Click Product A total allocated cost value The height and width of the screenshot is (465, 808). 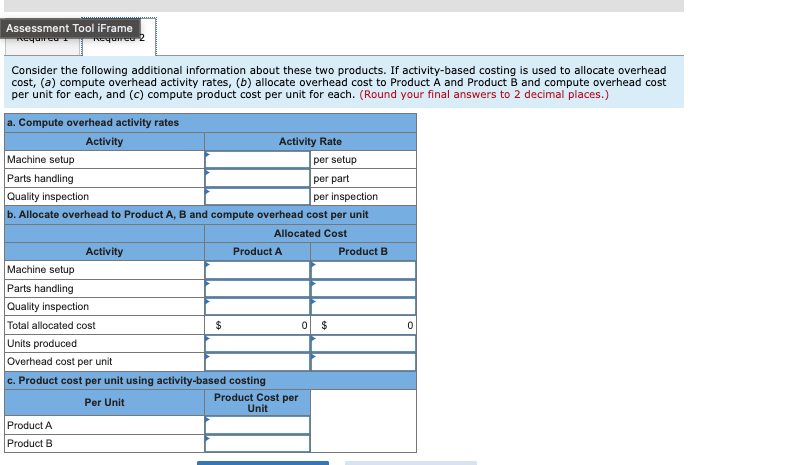click(x=257, y=325)
